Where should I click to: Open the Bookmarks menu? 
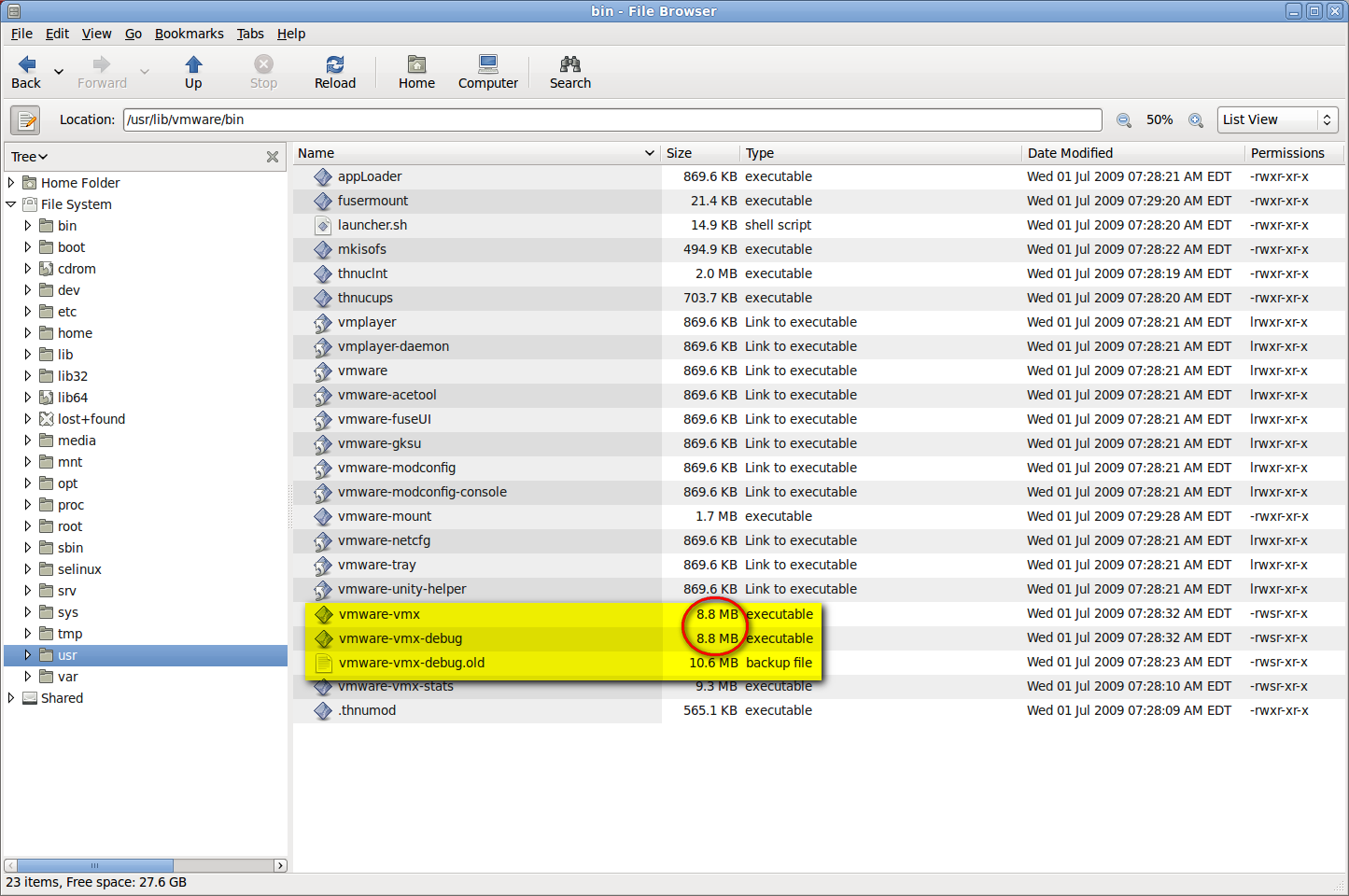[190, 34]
